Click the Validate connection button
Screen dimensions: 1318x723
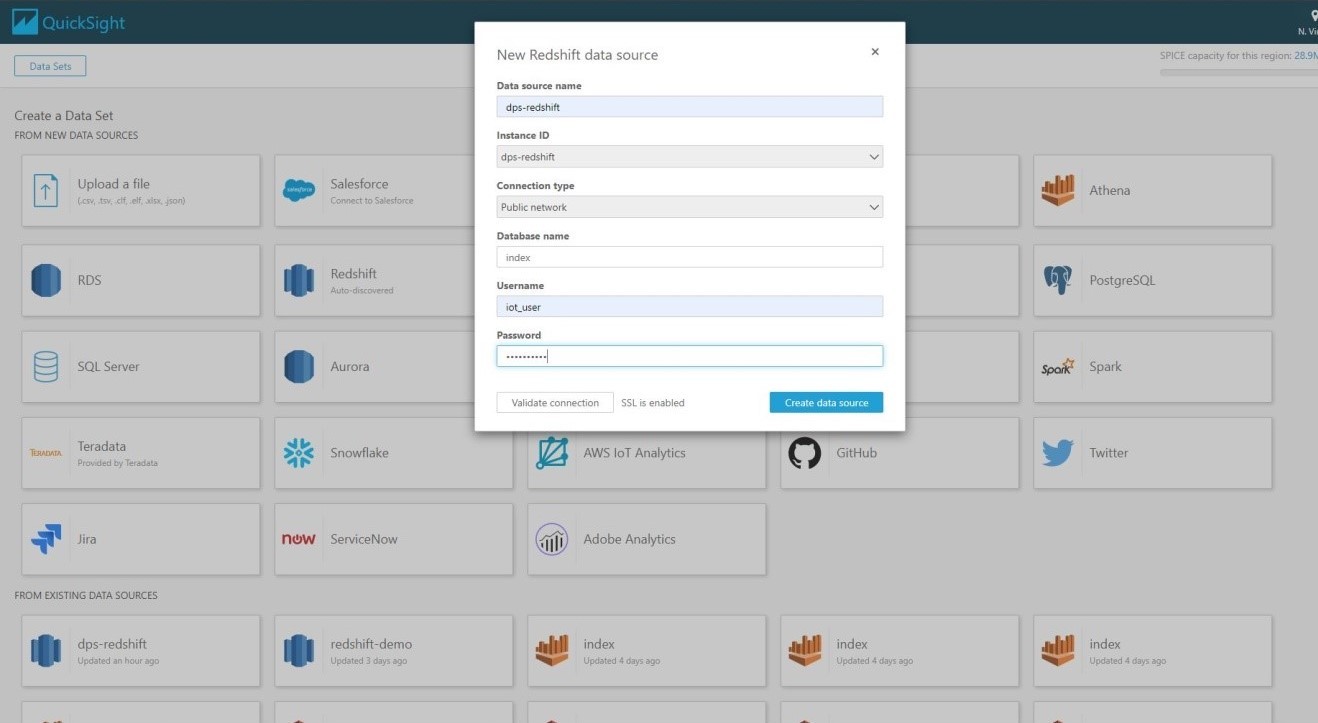(x=555, y=402)
